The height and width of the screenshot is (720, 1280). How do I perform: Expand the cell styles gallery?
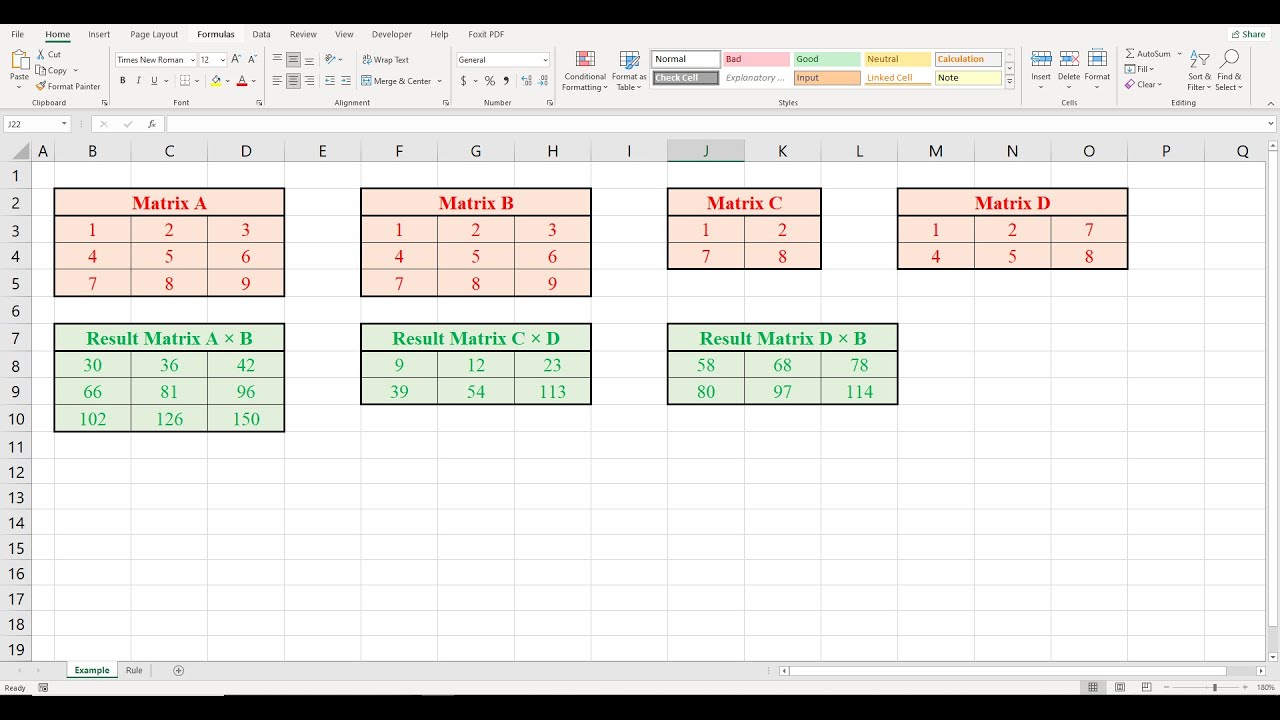pyautogui.click(x=1010, y=82)
